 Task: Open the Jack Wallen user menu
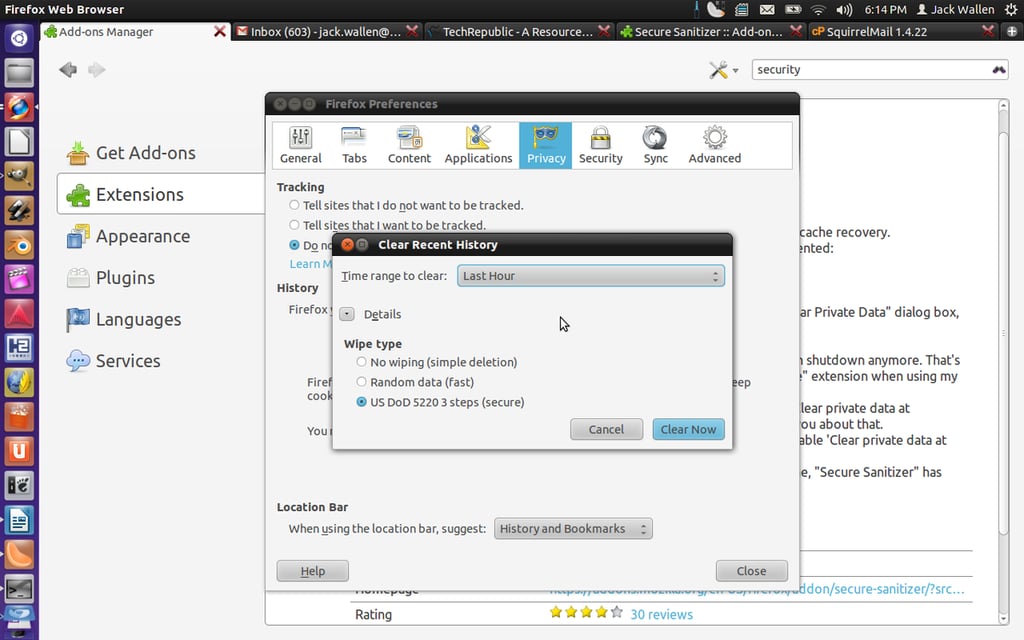955,10
